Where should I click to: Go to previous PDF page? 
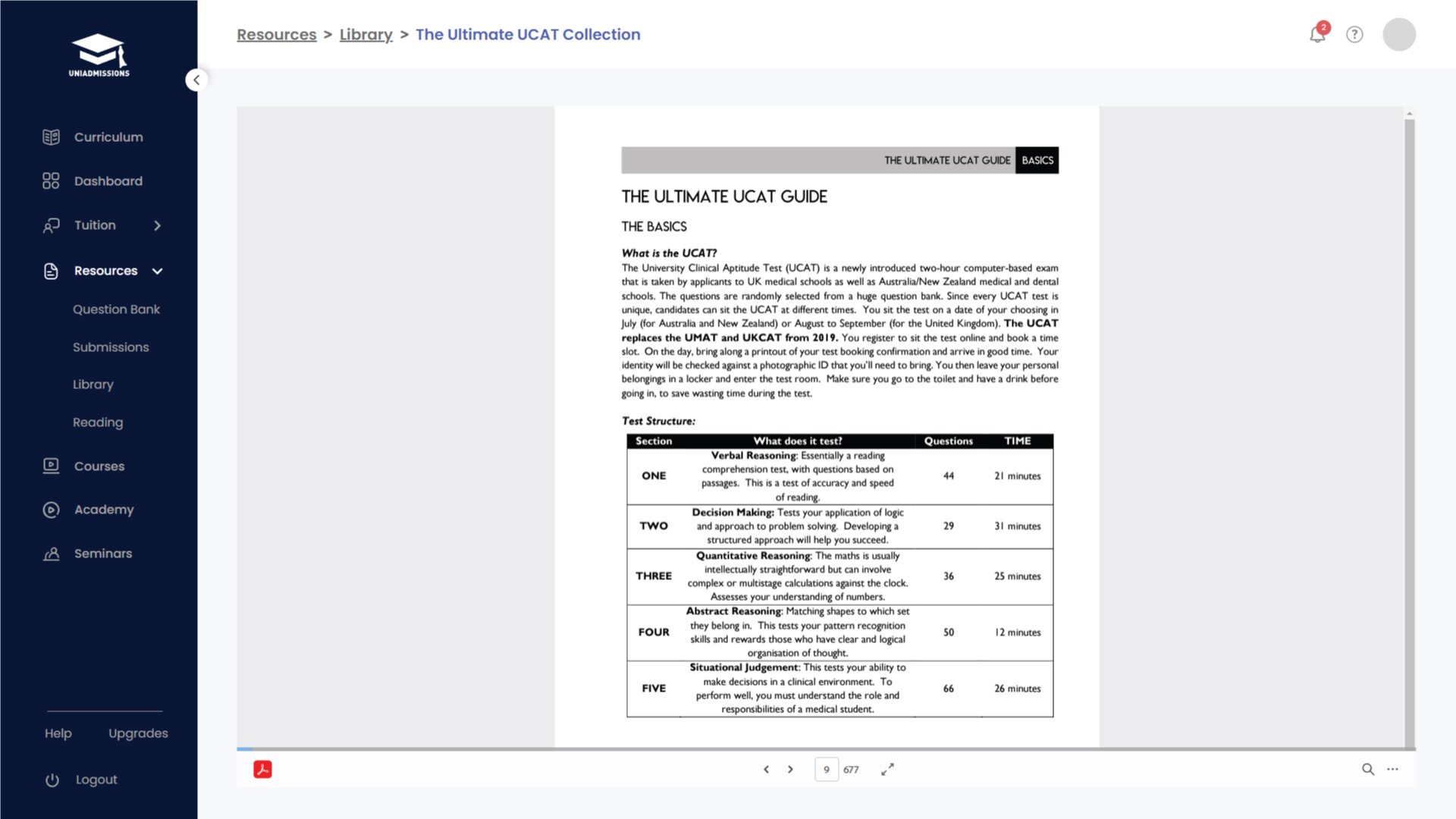[x=767, y=769]
